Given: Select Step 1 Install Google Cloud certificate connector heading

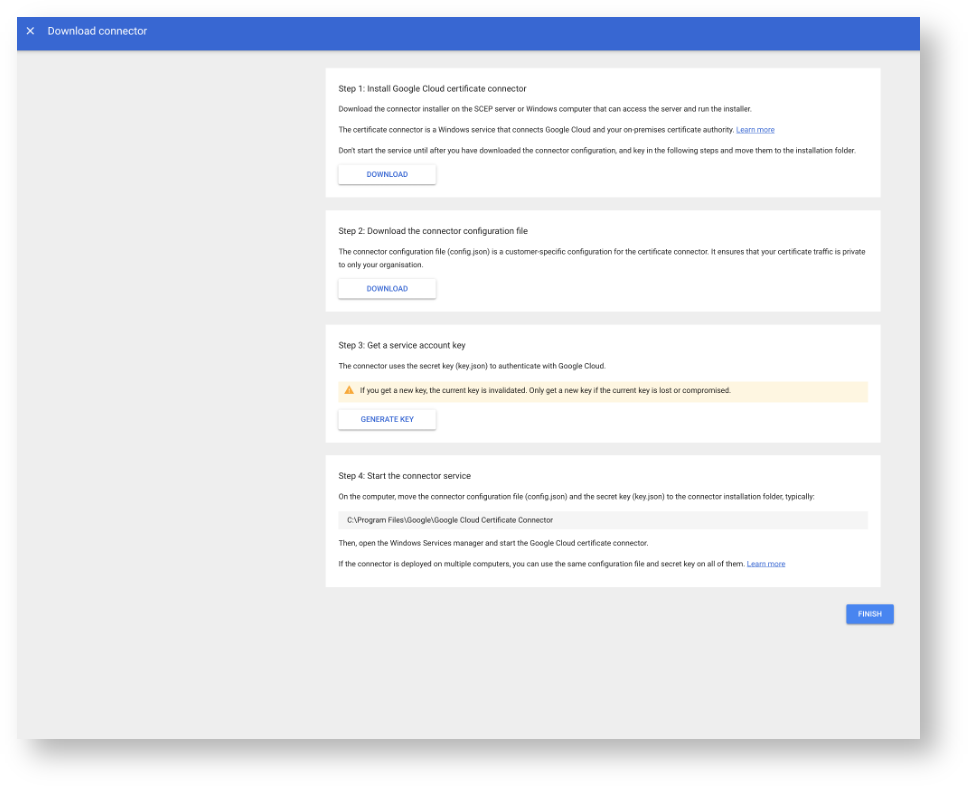Looking at the screenshot, I should coord(432,89).
